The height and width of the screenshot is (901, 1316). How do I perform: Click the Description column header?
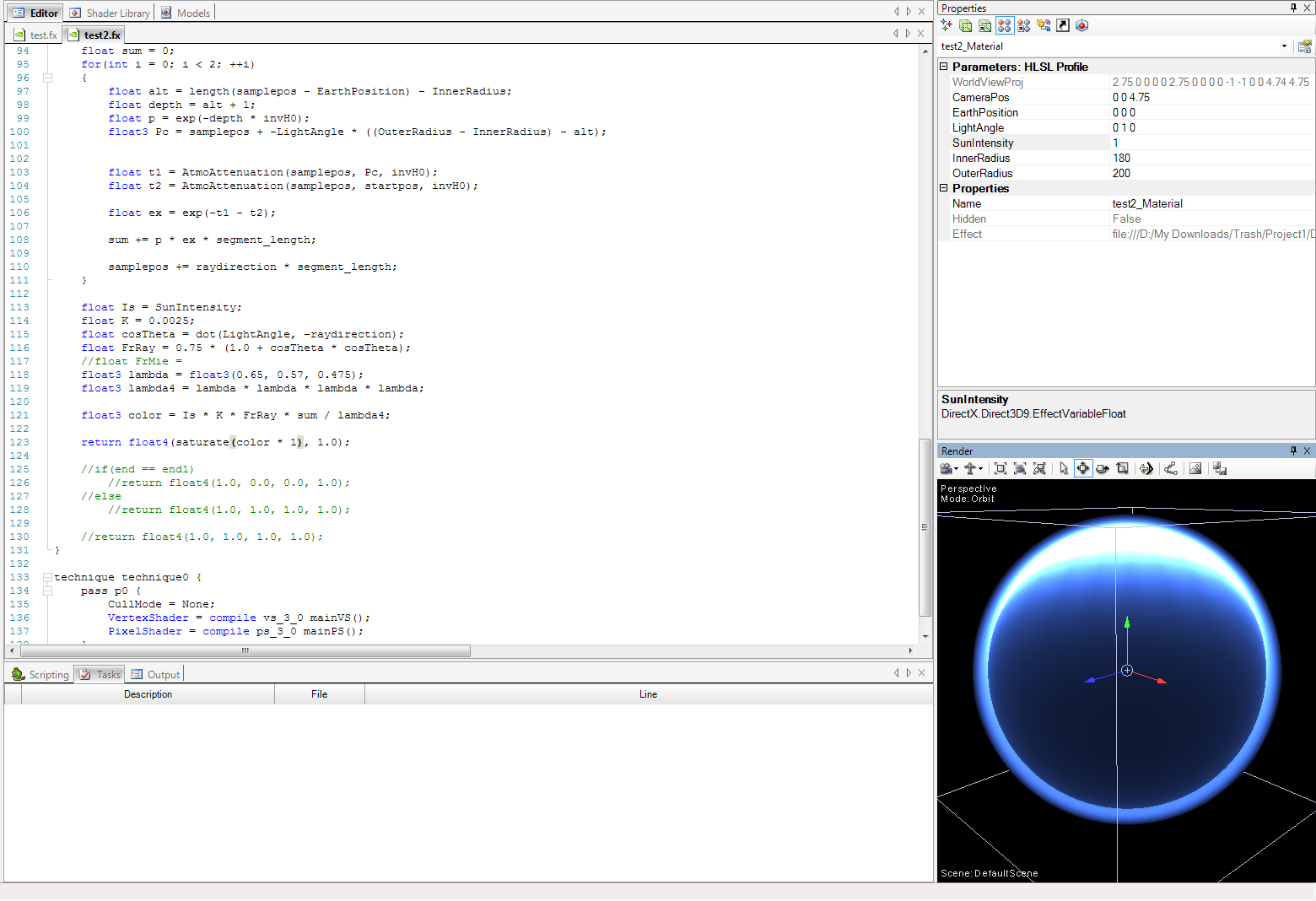pos(148,694)
